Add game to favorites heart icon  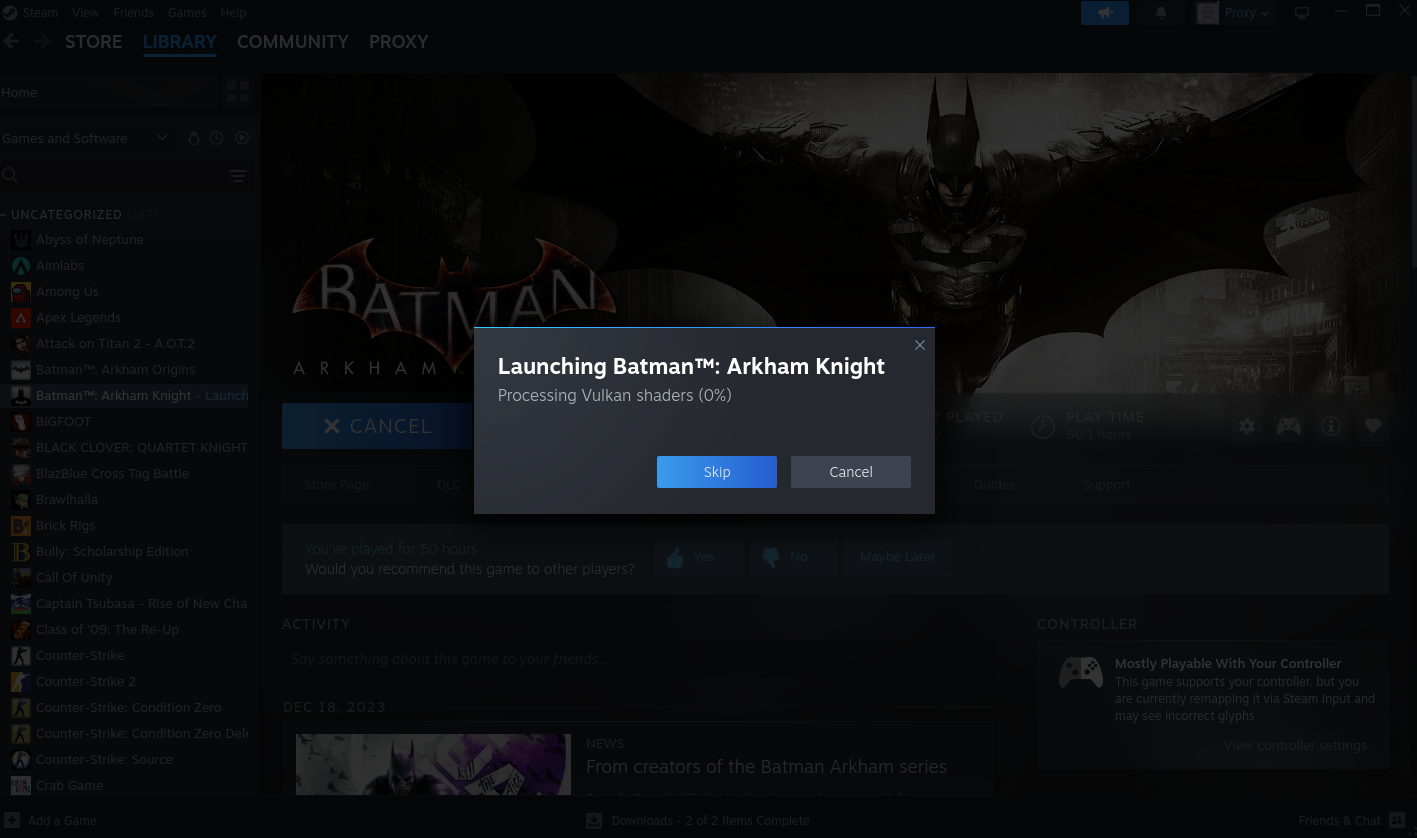1373,426
